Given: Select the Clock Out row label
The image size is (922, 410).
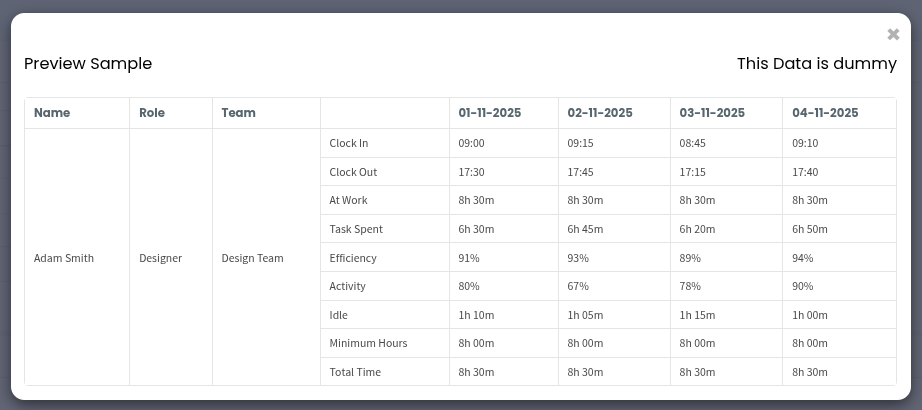Looking at the screenshot, I should pyautogui.click(x=353, y=172).
